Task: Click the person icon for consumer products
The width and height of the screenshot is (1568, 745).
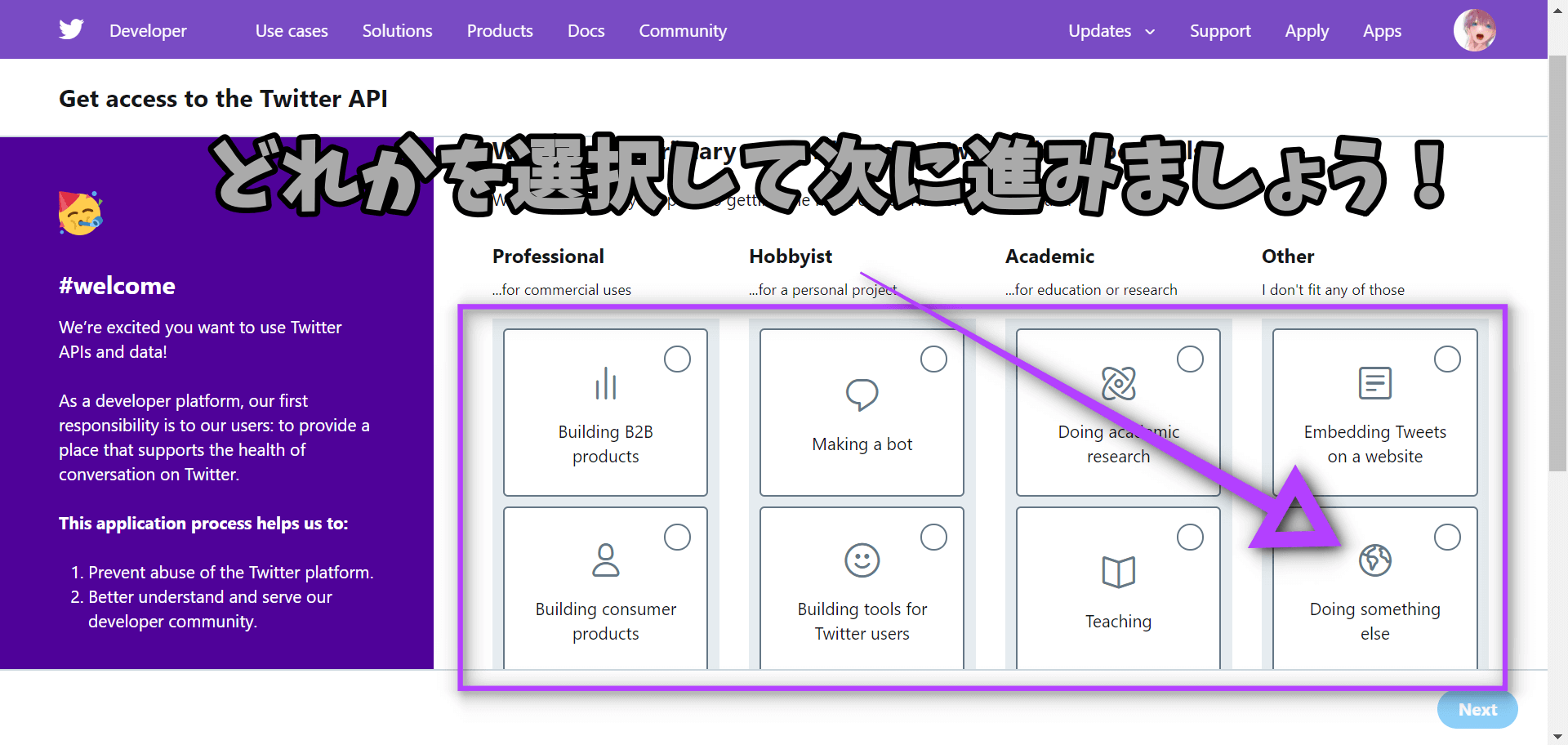Action: (606, 560)
